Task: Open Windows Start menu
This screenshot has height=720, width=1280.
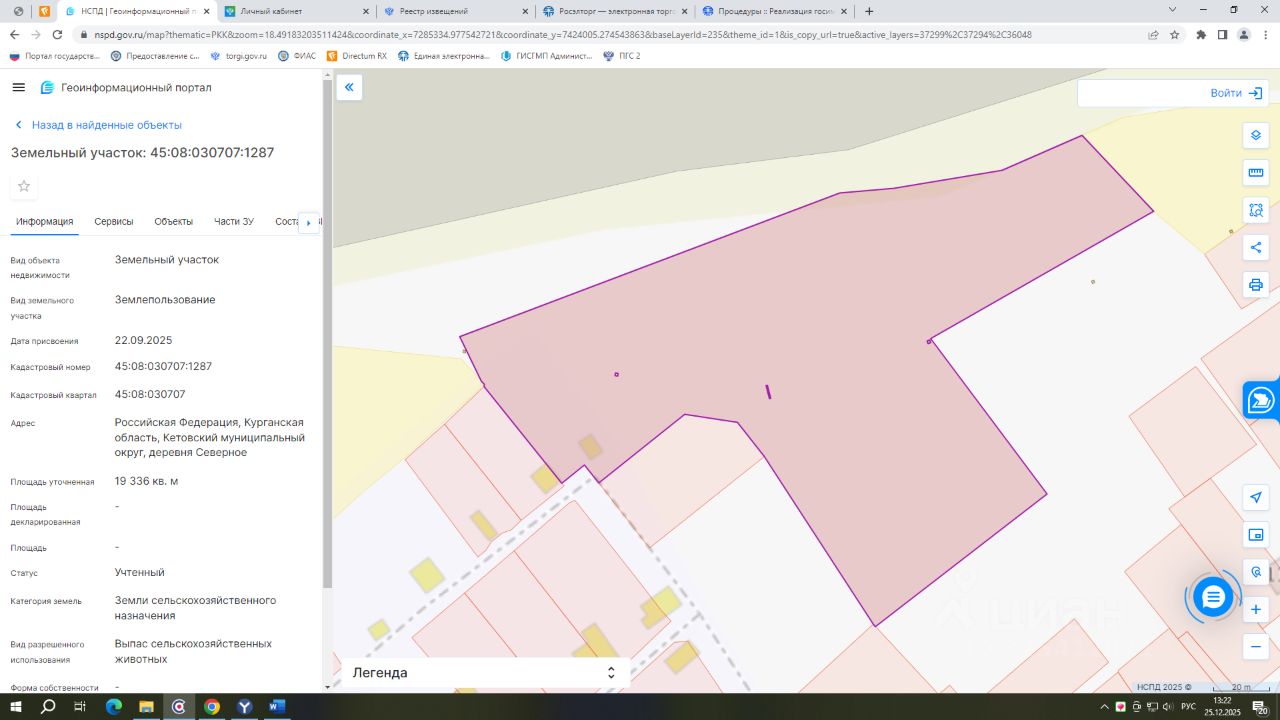Action: [x=16, y=707]
